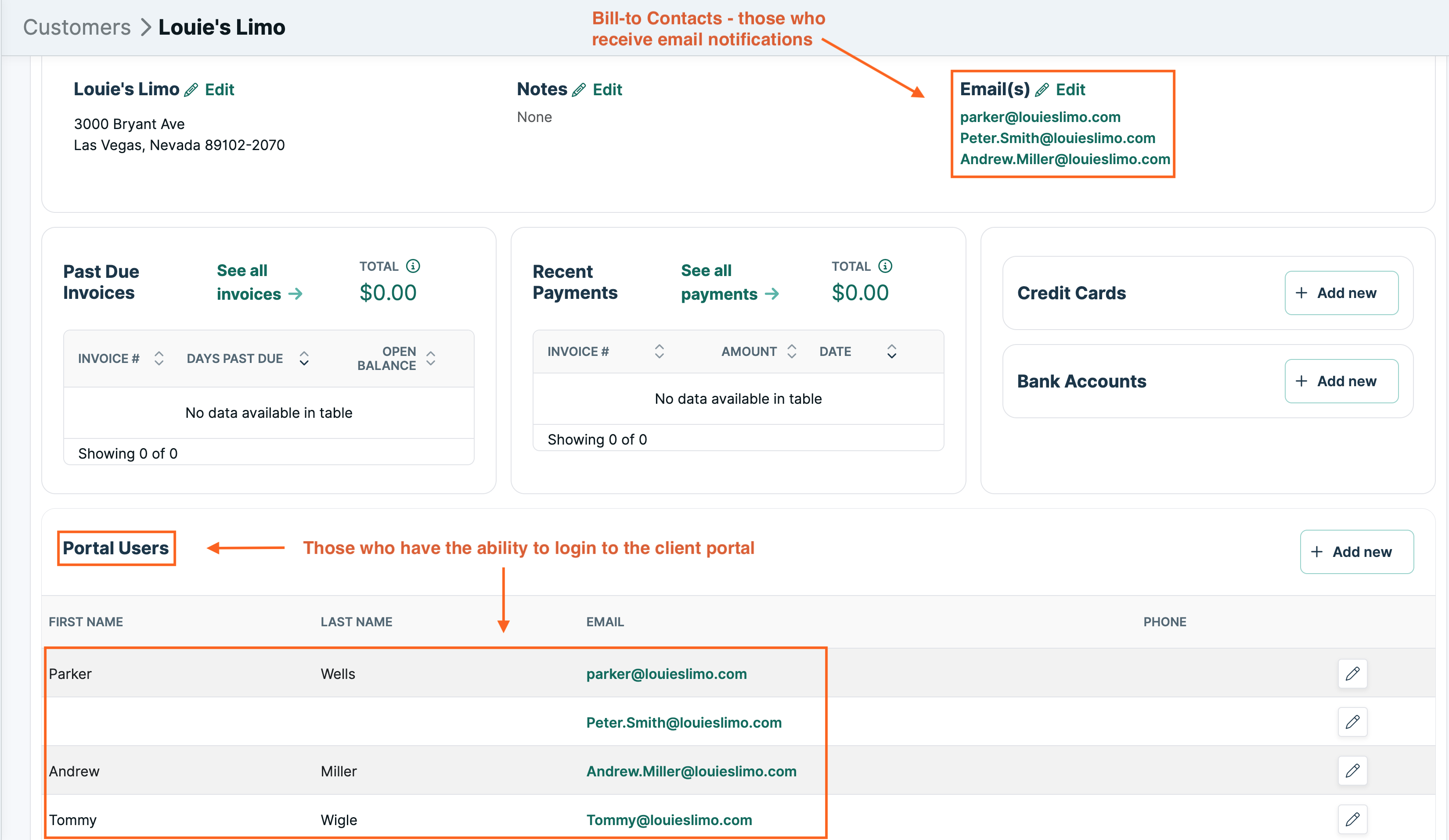Edit the Email(s) list
Image resolution: width=1449 pixels, height=840 pixels.
pos(1071,89)
